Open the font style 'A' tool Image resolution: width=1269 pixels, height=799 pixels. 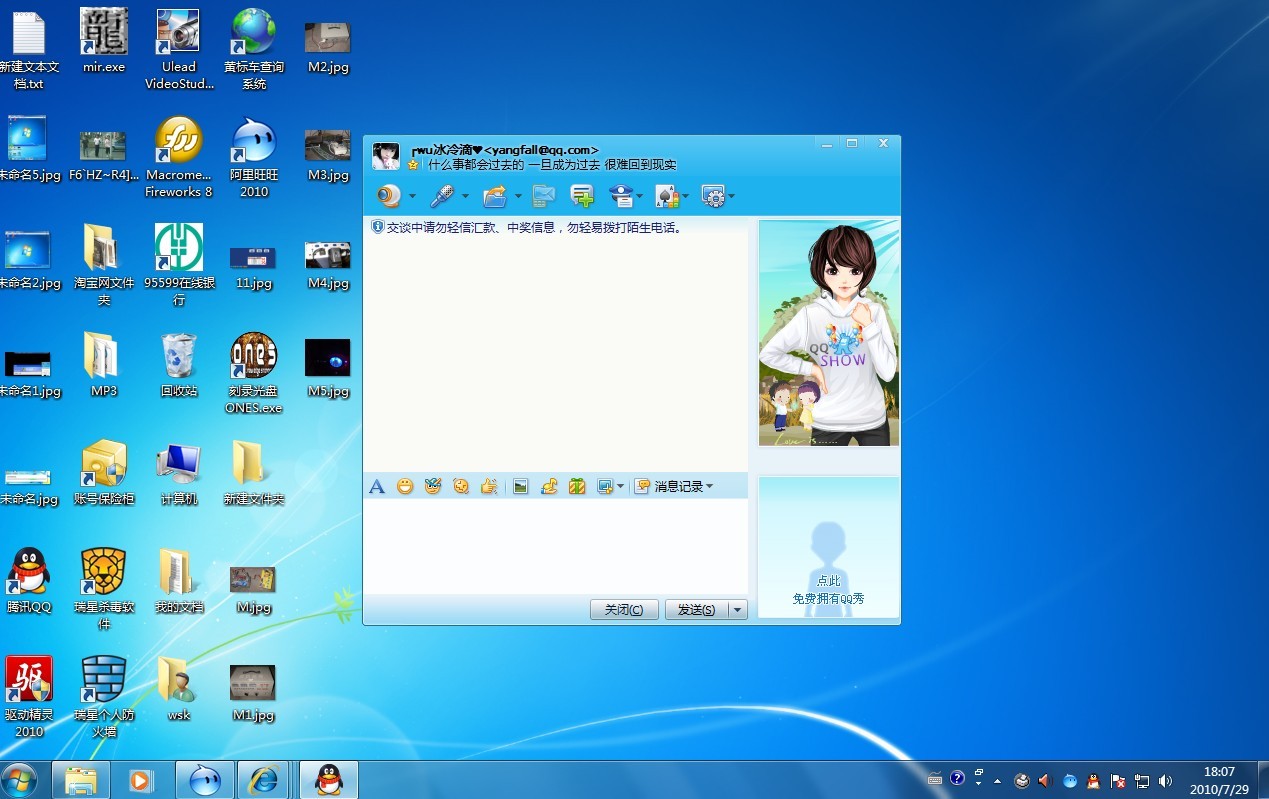click(377, 487)
